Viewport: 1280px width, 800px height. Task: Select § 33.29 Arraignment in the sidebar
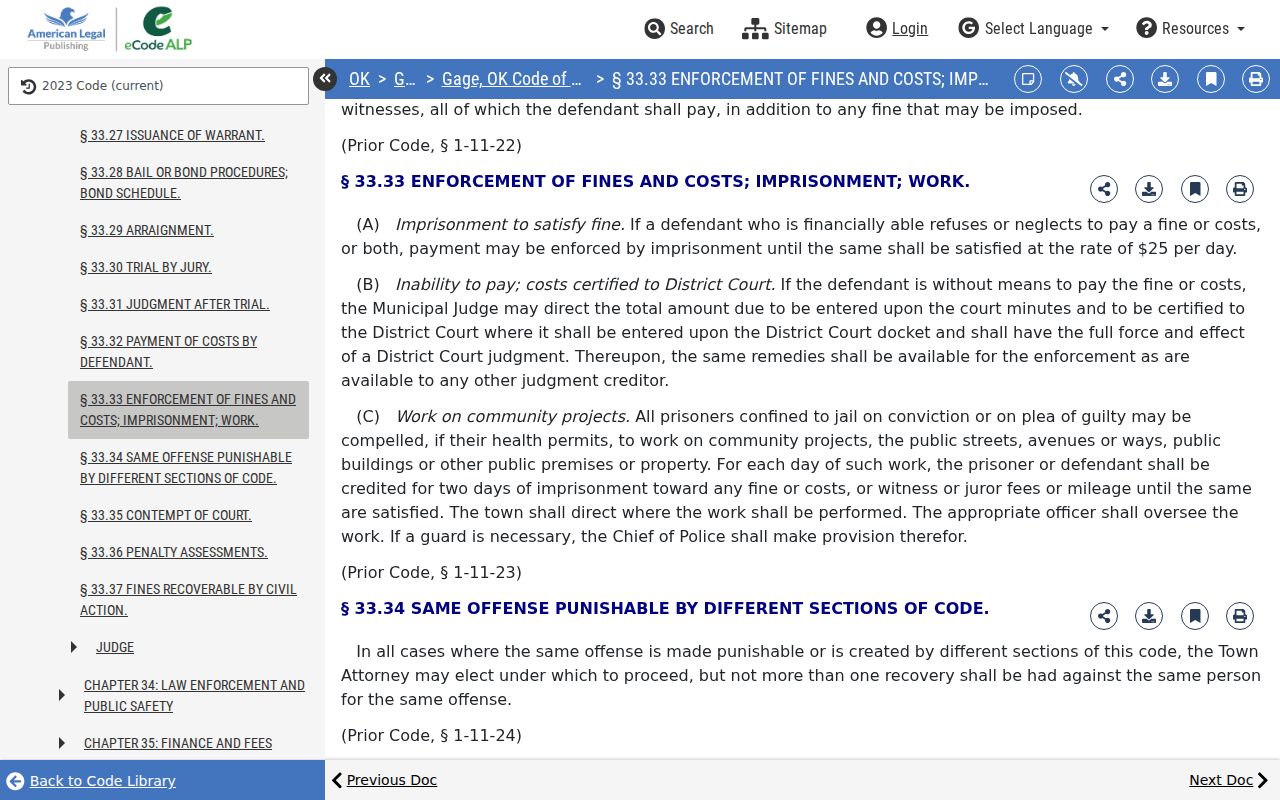pyautogui.click(x=147, y=230)
